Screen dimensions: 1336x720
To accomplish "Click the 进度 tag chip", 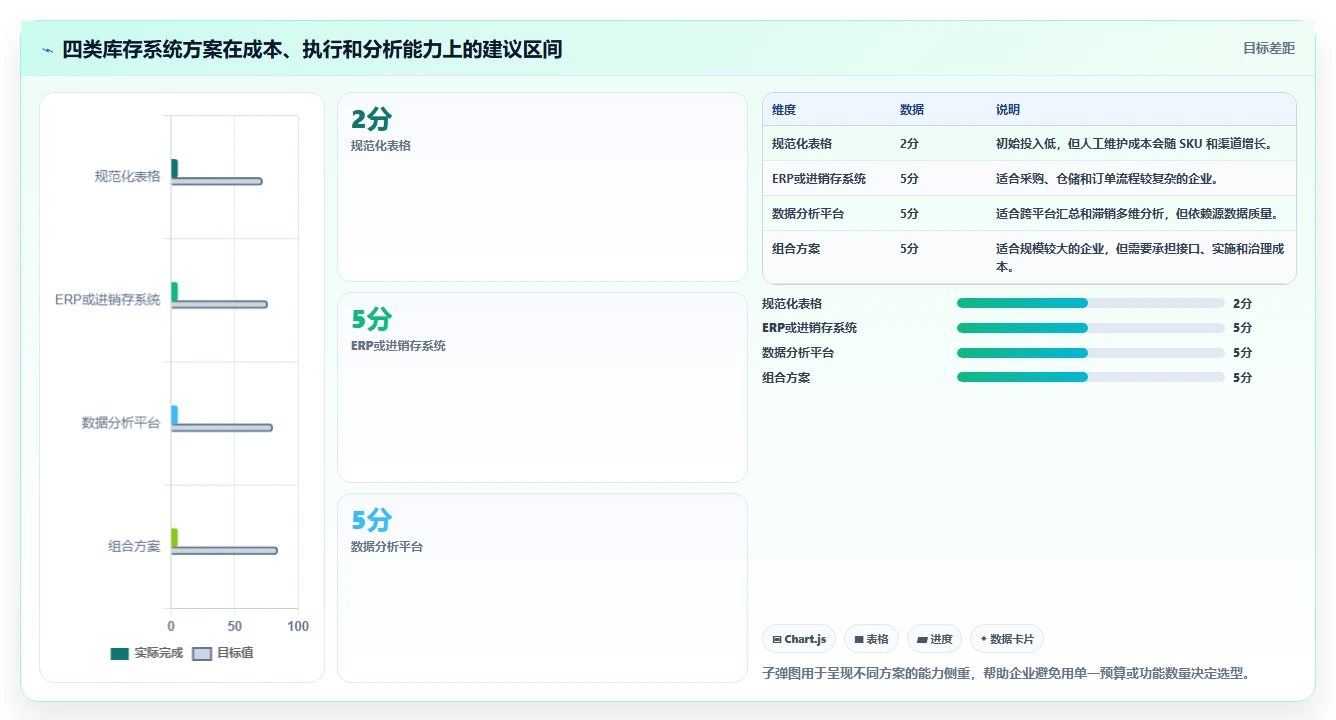I will [934, 639].
